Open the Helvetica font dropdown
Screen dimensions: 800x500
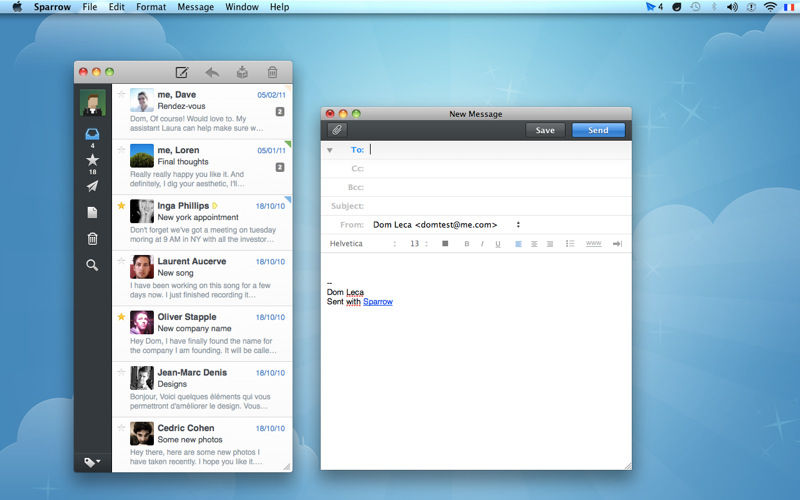[363, 244]
